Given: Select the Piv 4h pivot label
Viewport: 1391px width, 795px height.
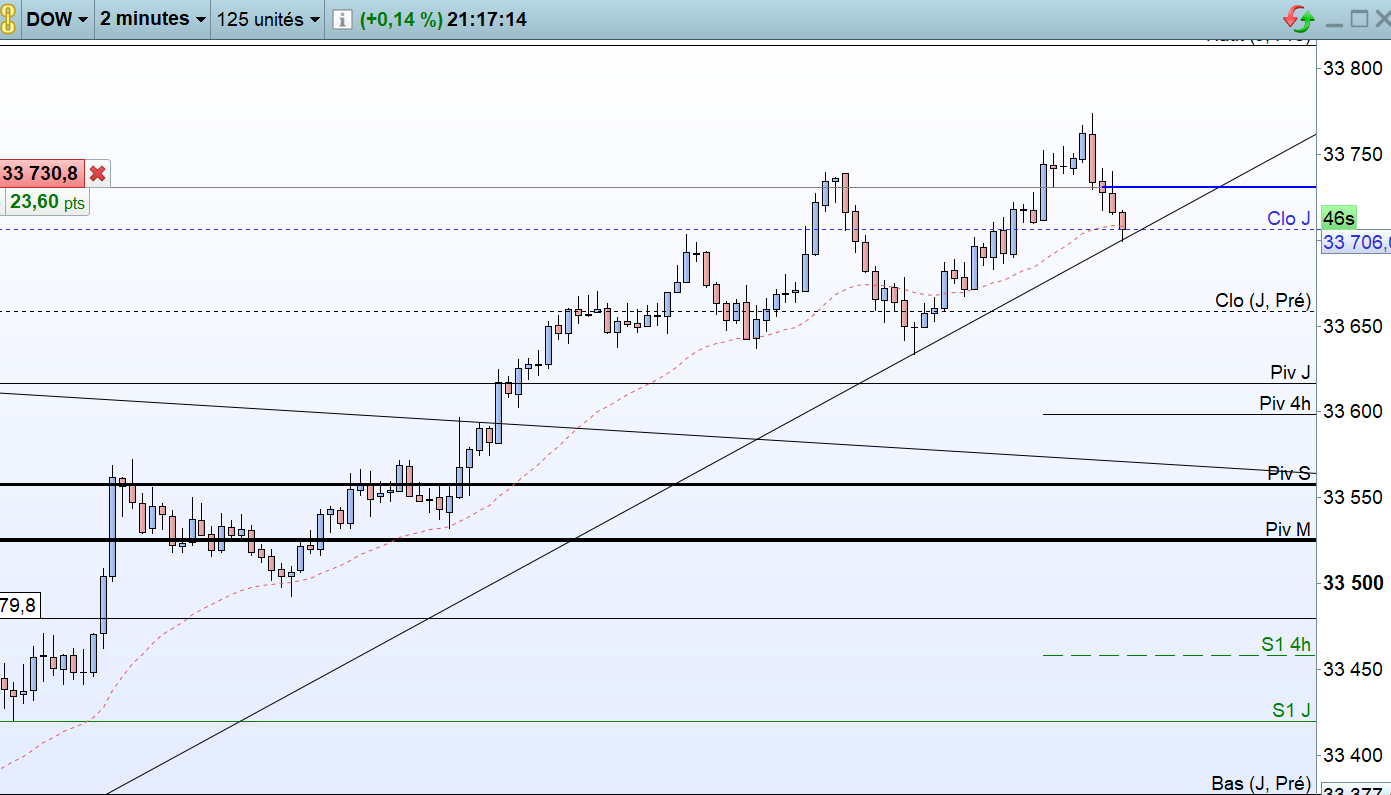Looking at the screenshot, I should point(1286,404).
